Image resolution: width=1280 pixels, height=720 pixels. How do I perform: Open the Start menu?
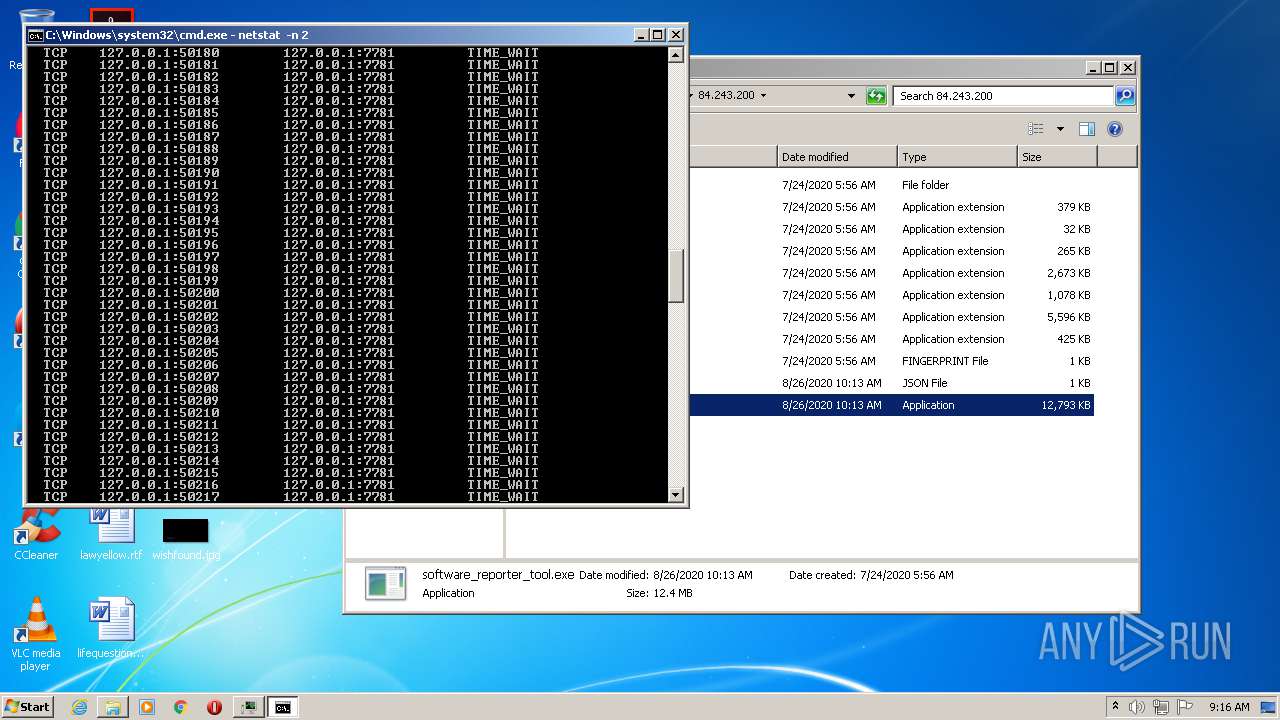pyautogui.click(x=27, y=706)
